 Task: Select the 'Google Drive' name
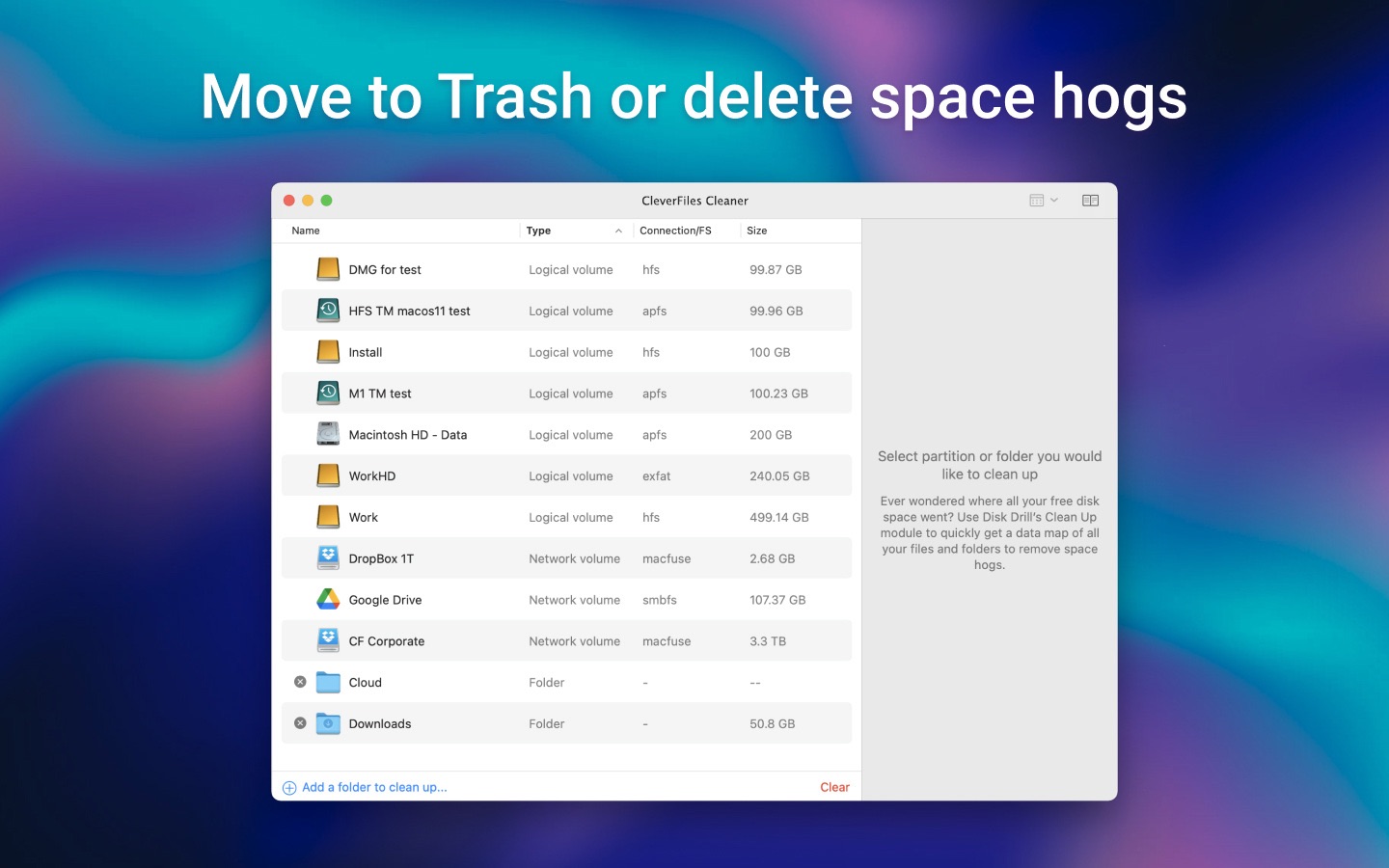click(385, 600)
